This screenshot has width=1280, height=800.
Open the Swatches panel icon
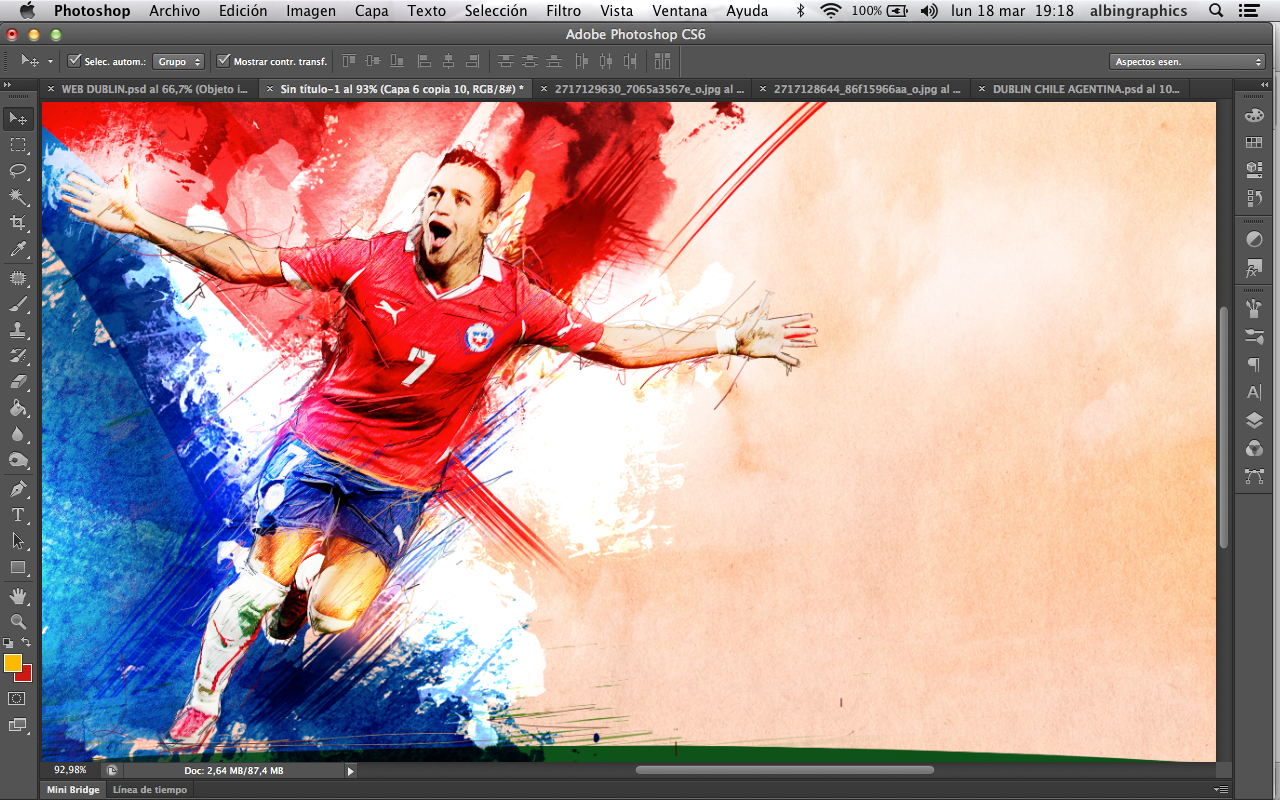1254,143
